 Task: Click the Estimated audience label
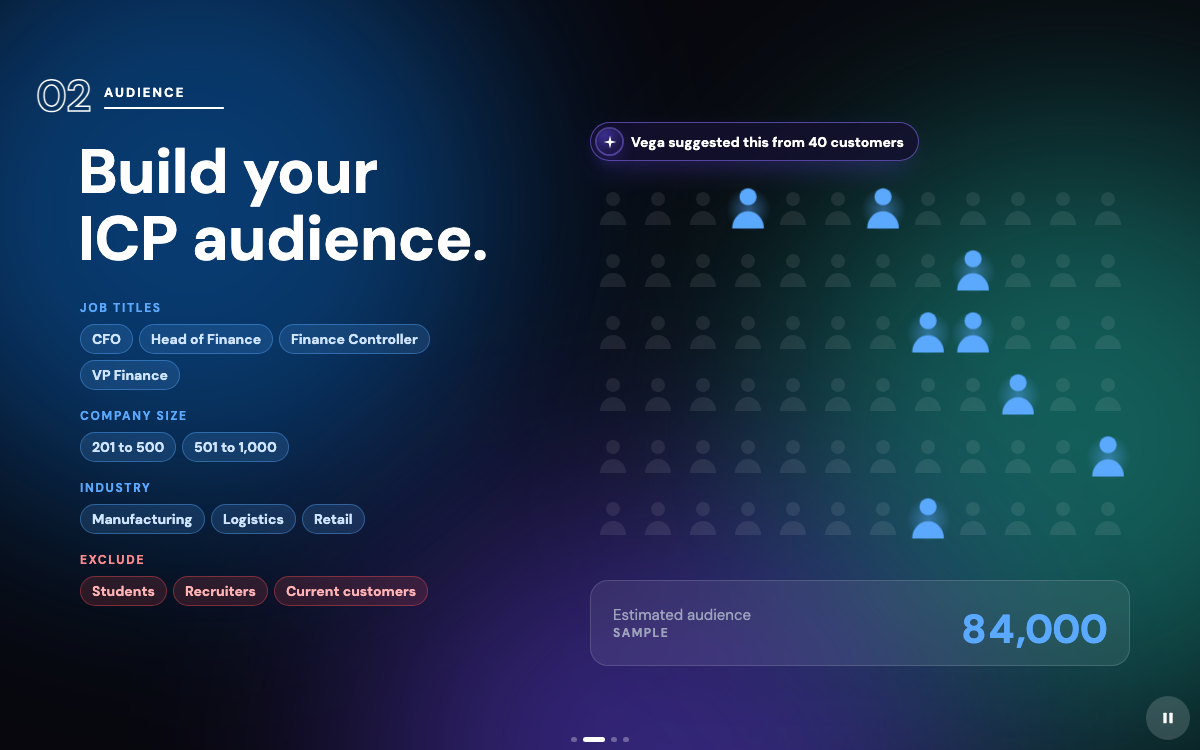tap(682, 615)
